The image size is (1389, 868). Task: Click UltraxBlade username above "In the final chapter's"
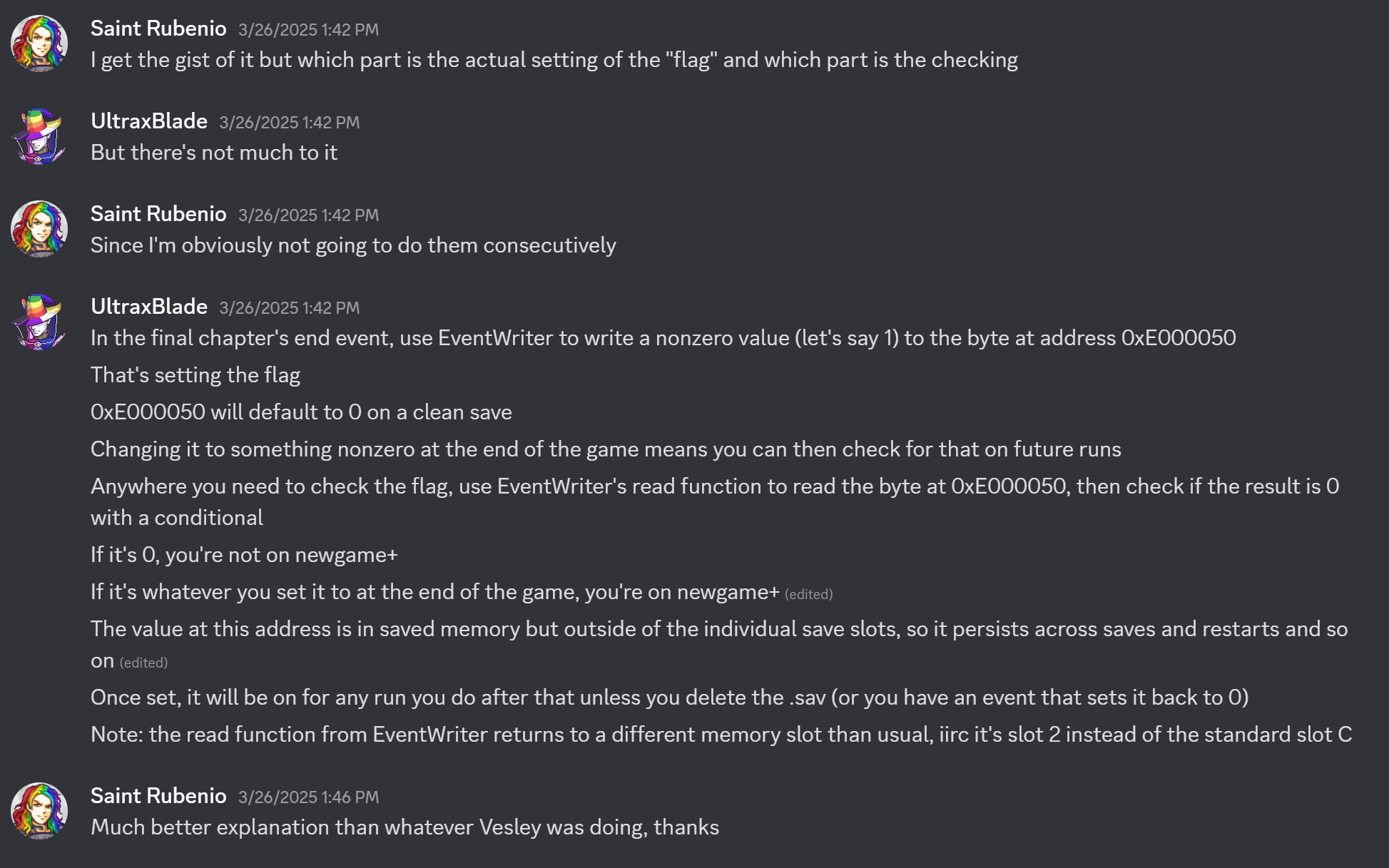click(x=149, y=307)
